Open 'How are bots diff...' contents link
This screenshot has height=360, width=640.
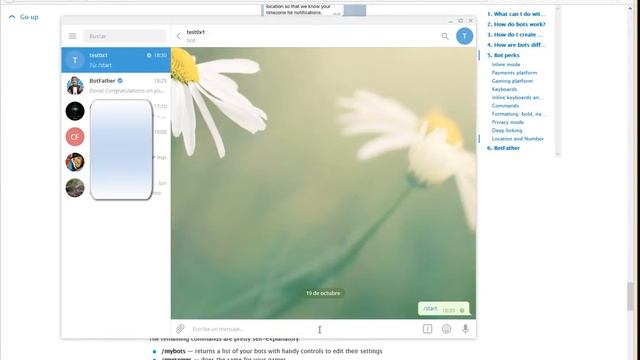[516, 45]
